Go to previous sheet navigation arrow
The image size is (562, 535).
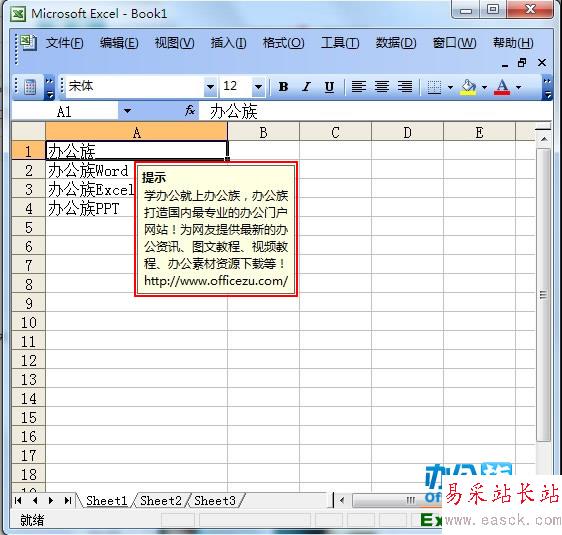(35, 500)
